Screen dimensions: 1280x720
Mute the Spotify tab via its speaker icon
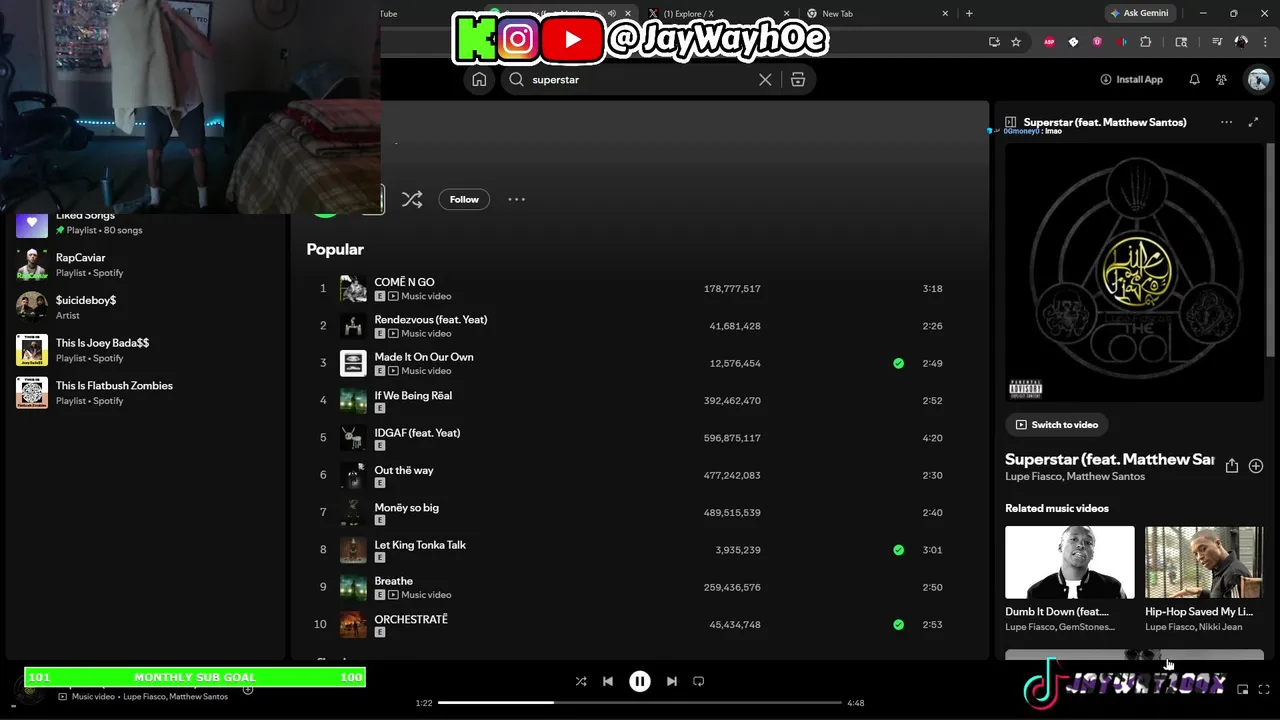click(x=611, y=14)
